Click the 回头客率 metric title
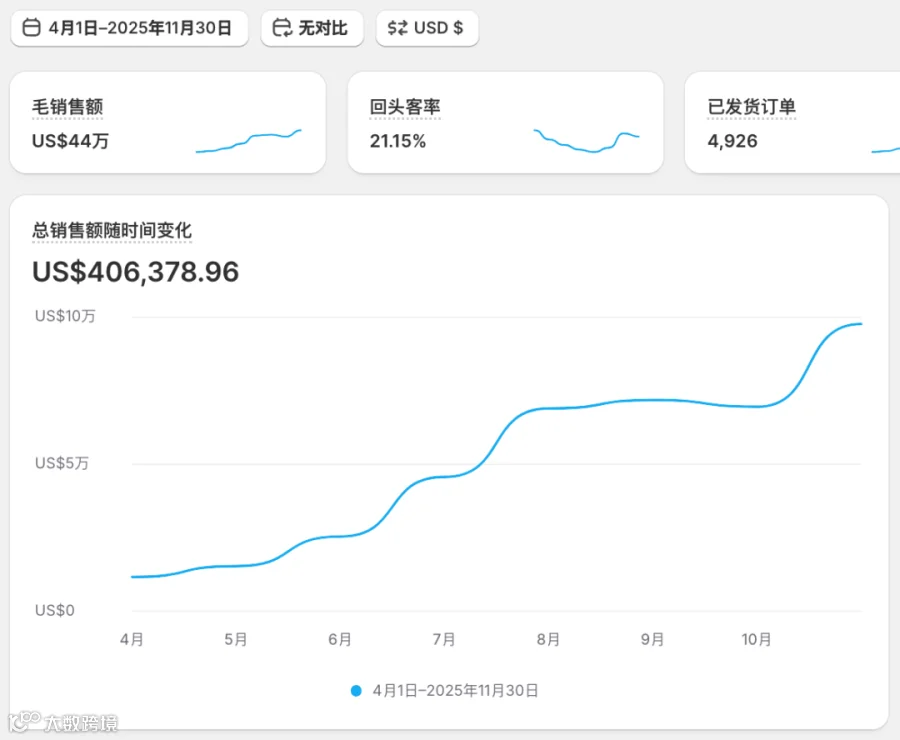The height and width of the screenshot is (740, 900). point(405,107)
